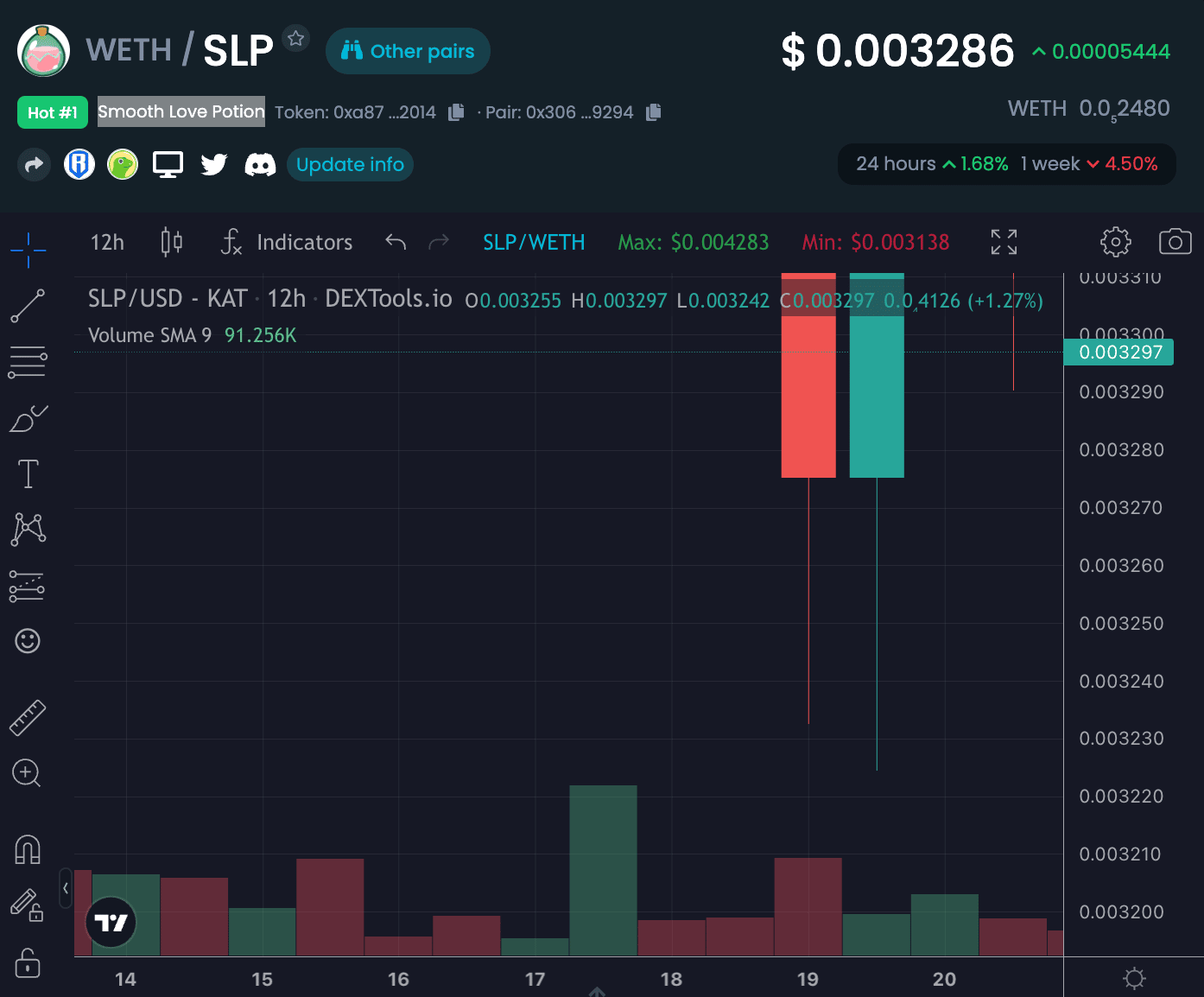Image resolution: width=1204 pixels, height=997 pixels.
Task: Select the text annotation tool
Action: click(28, 473)
